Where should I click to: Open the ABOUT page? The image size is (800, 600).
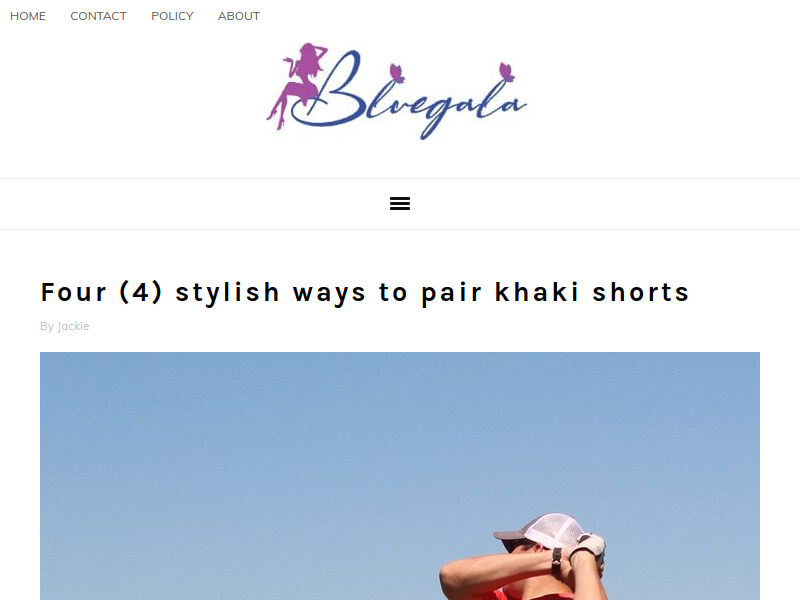(x=239, y=16)
